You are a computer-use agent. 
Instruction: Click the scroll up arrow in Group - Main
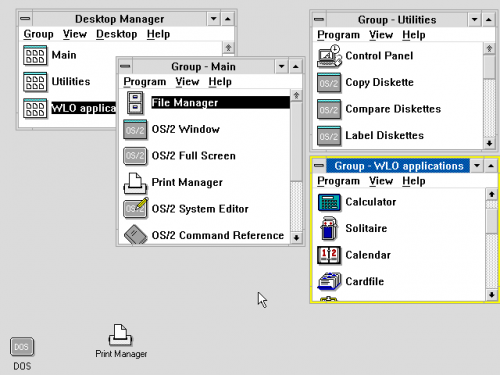tap(296, 96)
